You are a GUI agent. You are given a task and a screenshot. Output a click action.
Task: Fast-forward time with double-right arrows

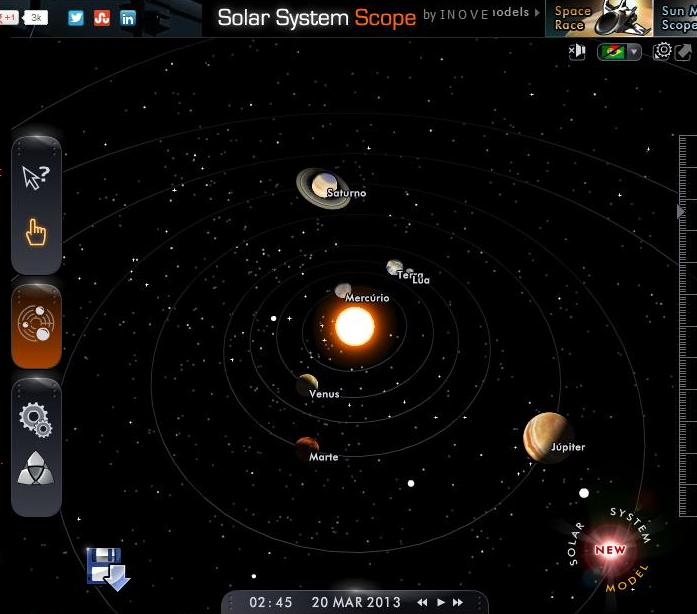458,602
